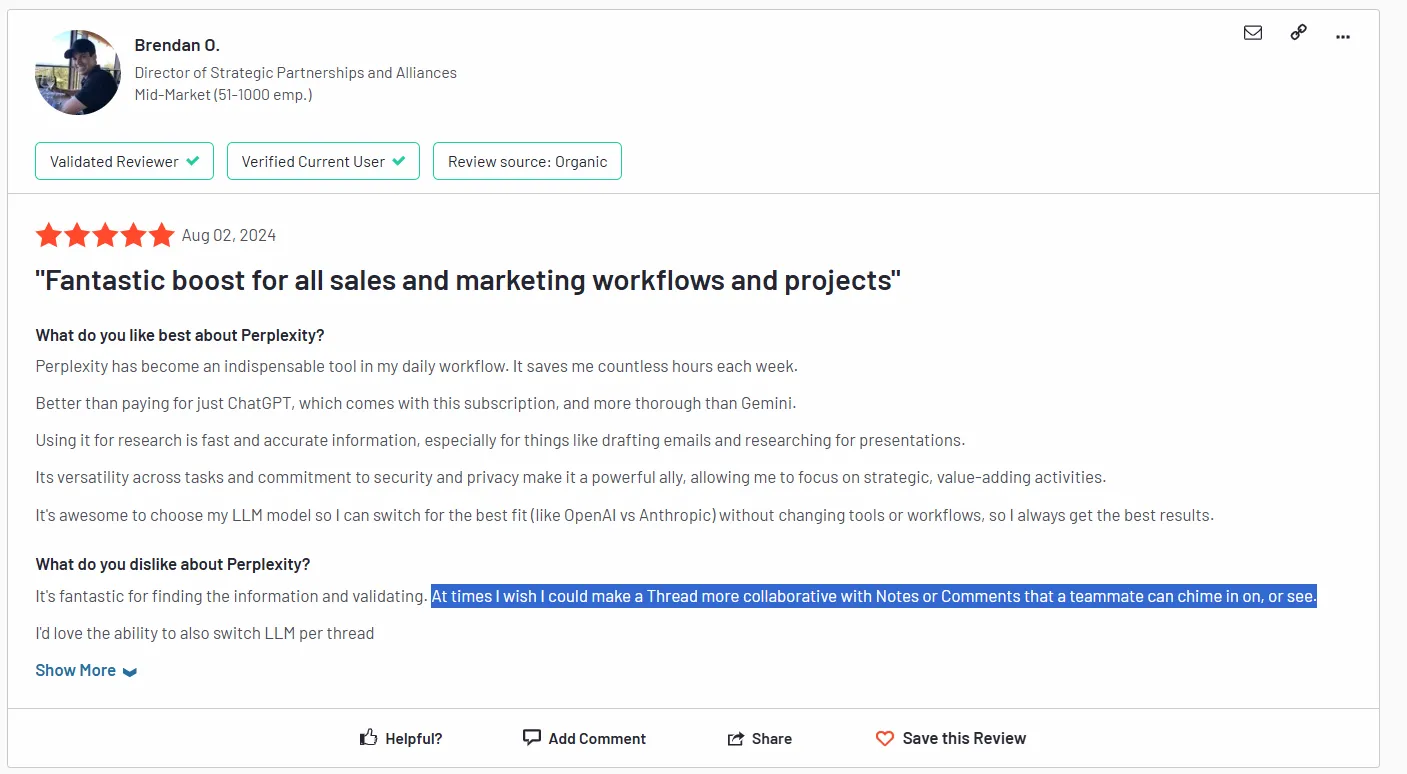
Task: Click the review title about sales and marketing
Action: 468,281
